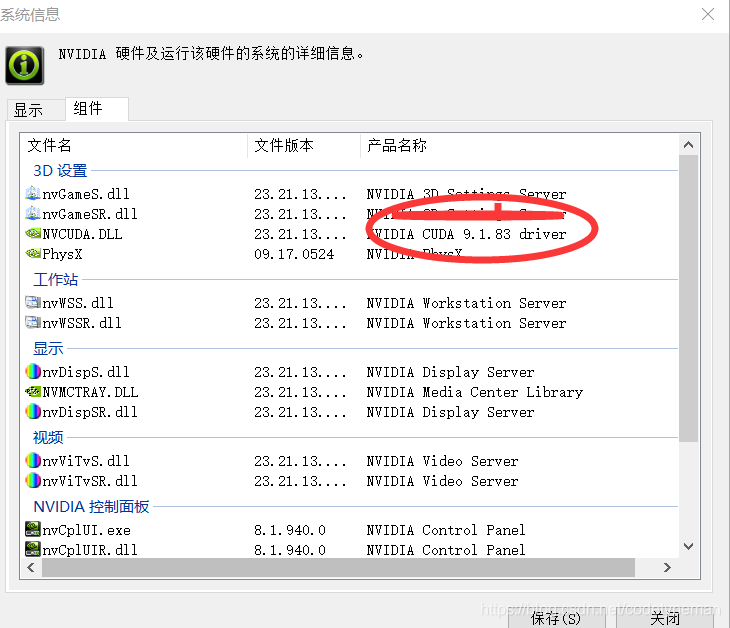
Task: Click the vertical scrollbar up arrow
Action: pyautogui.click(x=689, y=145)
